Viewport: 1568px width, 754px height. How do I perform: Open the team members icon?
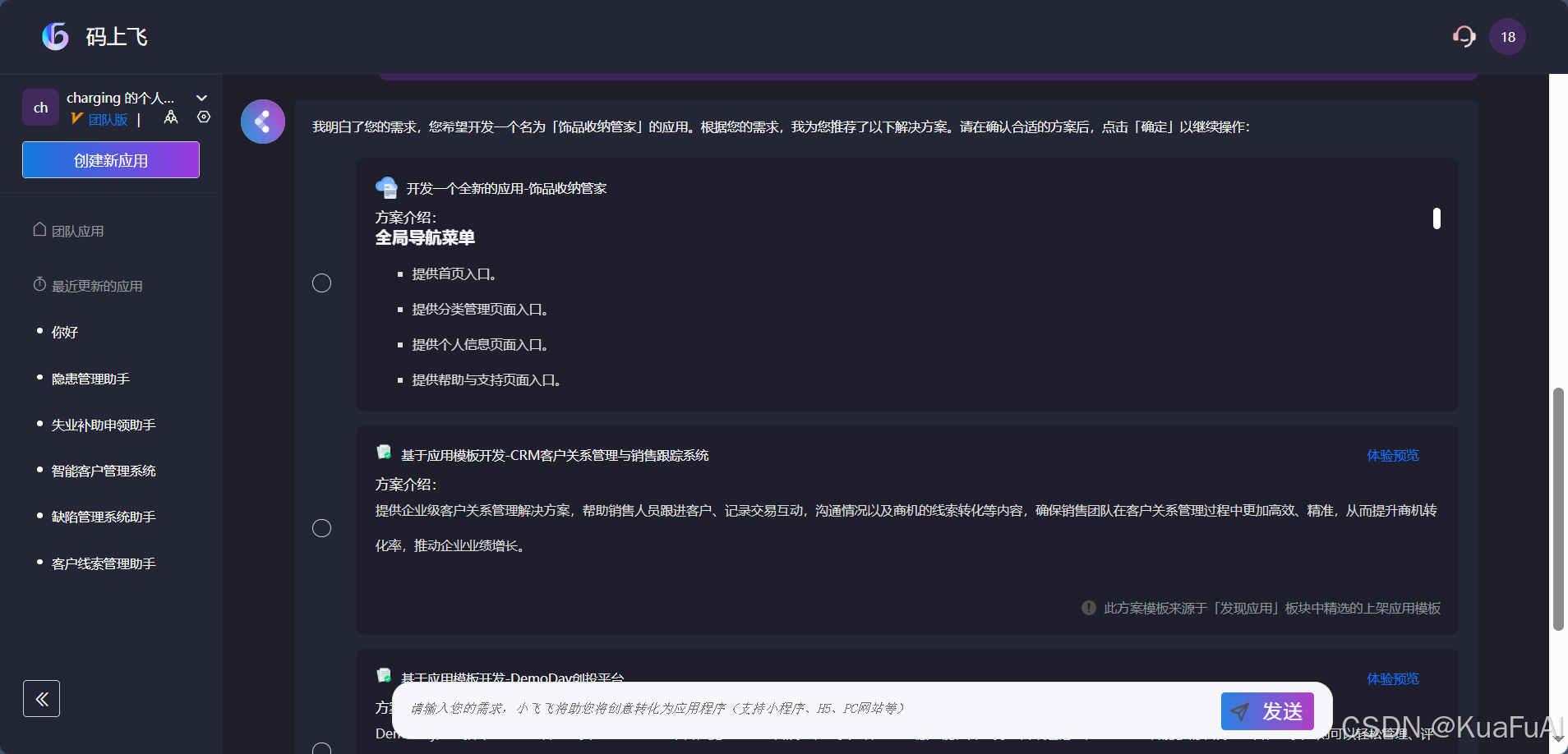pyautogui.click(x=171, y=117)
